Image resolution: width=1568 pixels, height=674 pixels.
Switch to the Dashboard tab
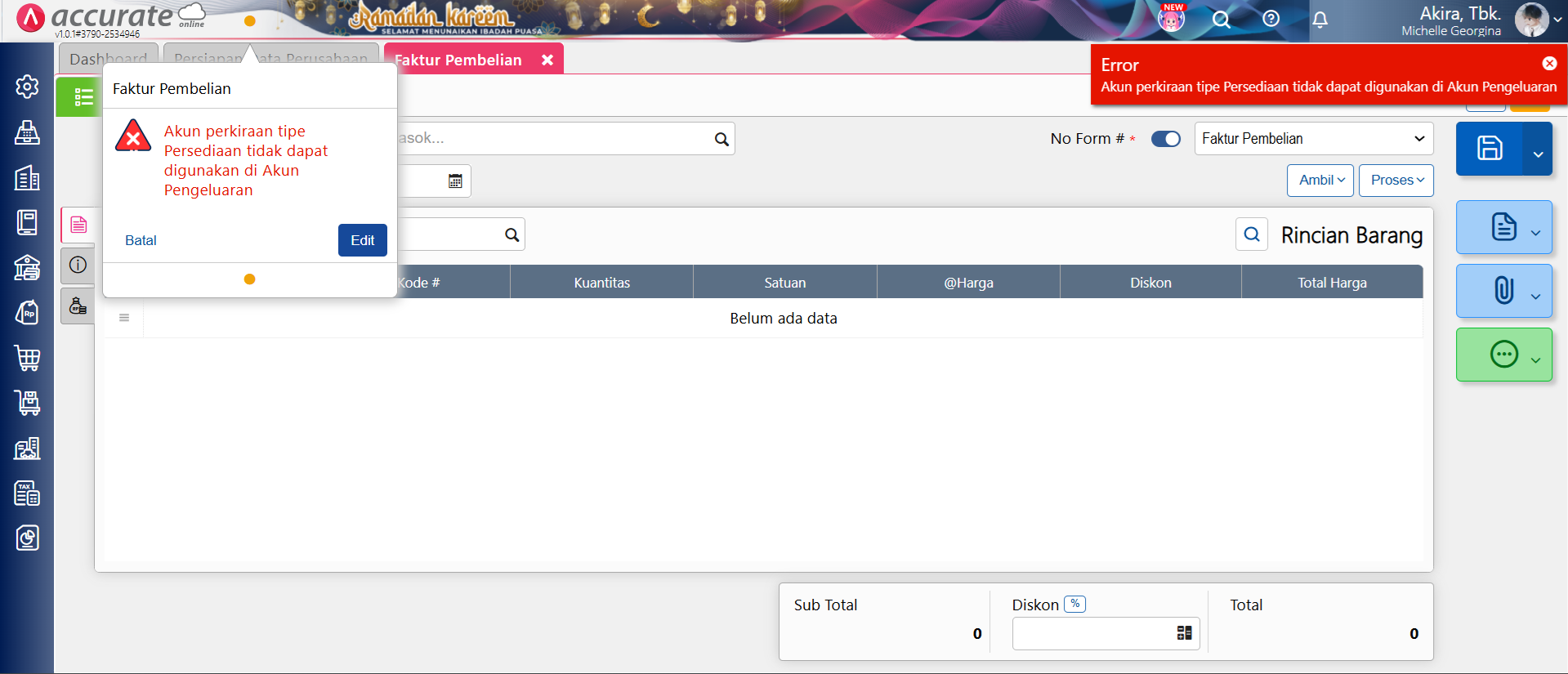pyautogui.click(x=108, y=59)
